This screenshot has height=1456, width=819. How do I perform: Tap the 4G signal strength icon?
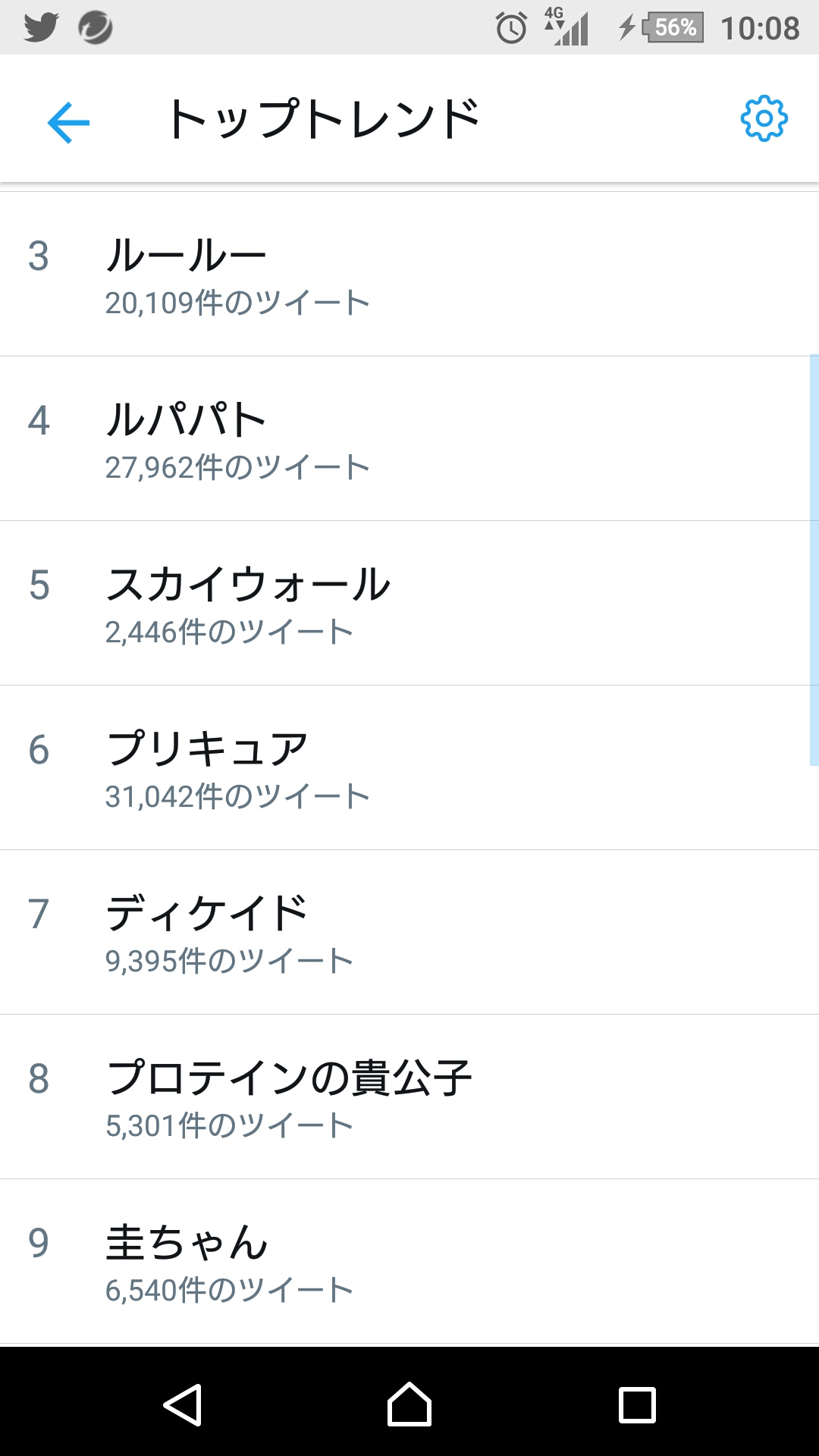pyautogui.click(x=566, y=27)
